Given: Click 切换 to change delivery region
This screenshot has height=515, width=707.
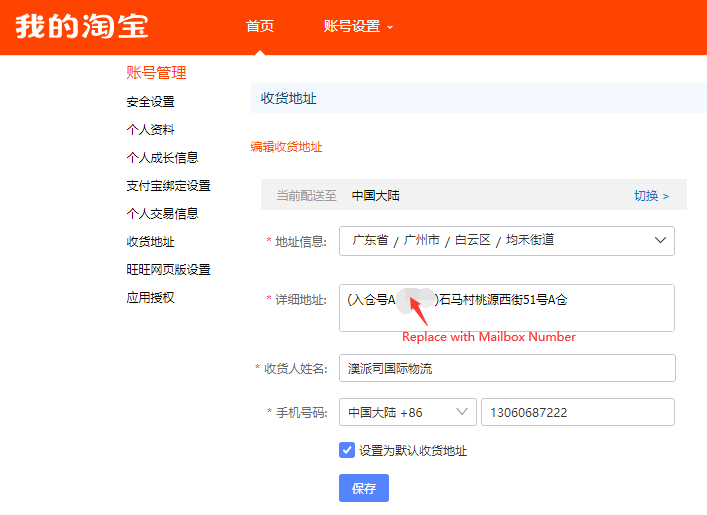Looking at the screenshot, I should (x=652, y=195).
